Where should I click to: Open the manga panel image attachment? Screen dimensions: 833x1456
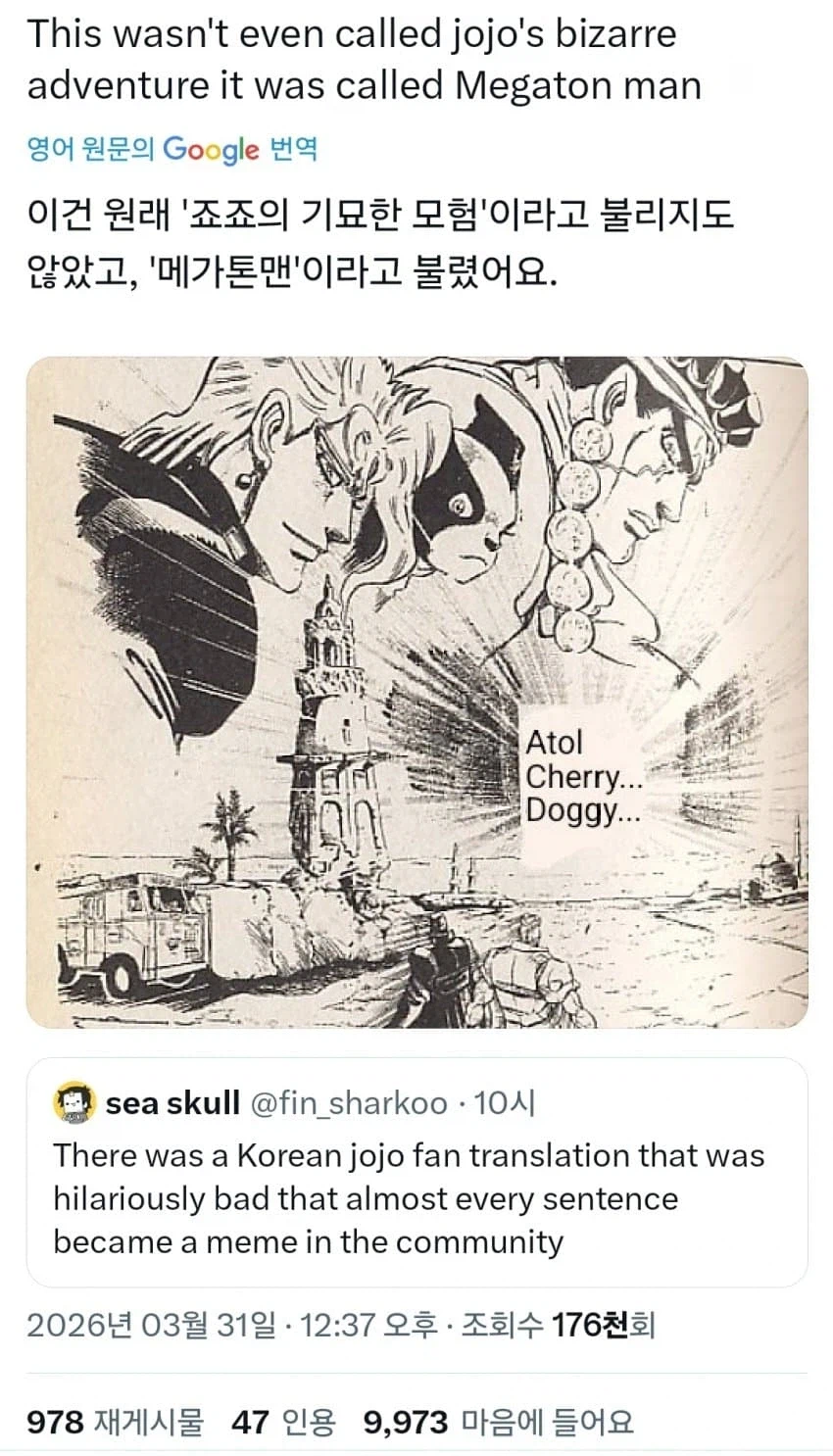416,692
